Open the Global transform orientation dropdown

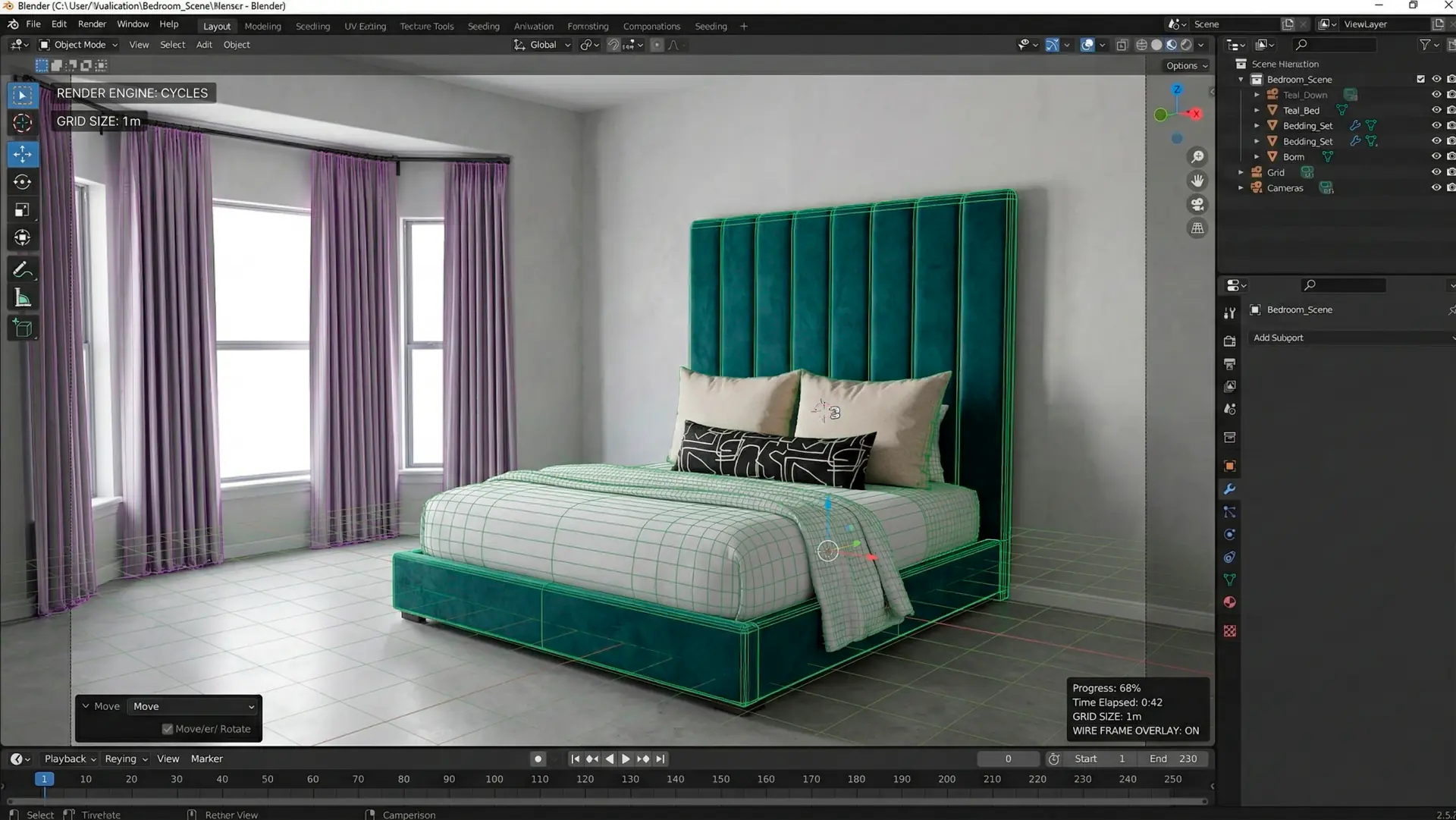pos(542,45)
